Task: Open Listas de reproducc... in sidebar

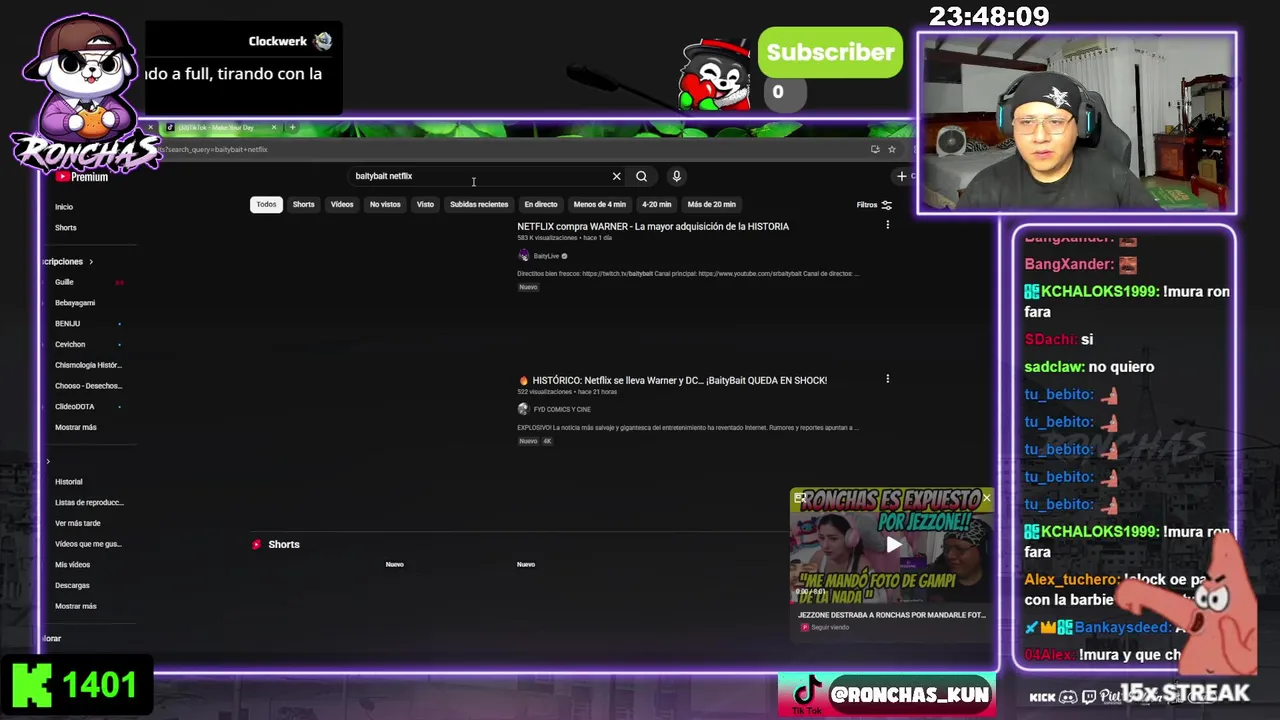Action: tap(89, 503)
